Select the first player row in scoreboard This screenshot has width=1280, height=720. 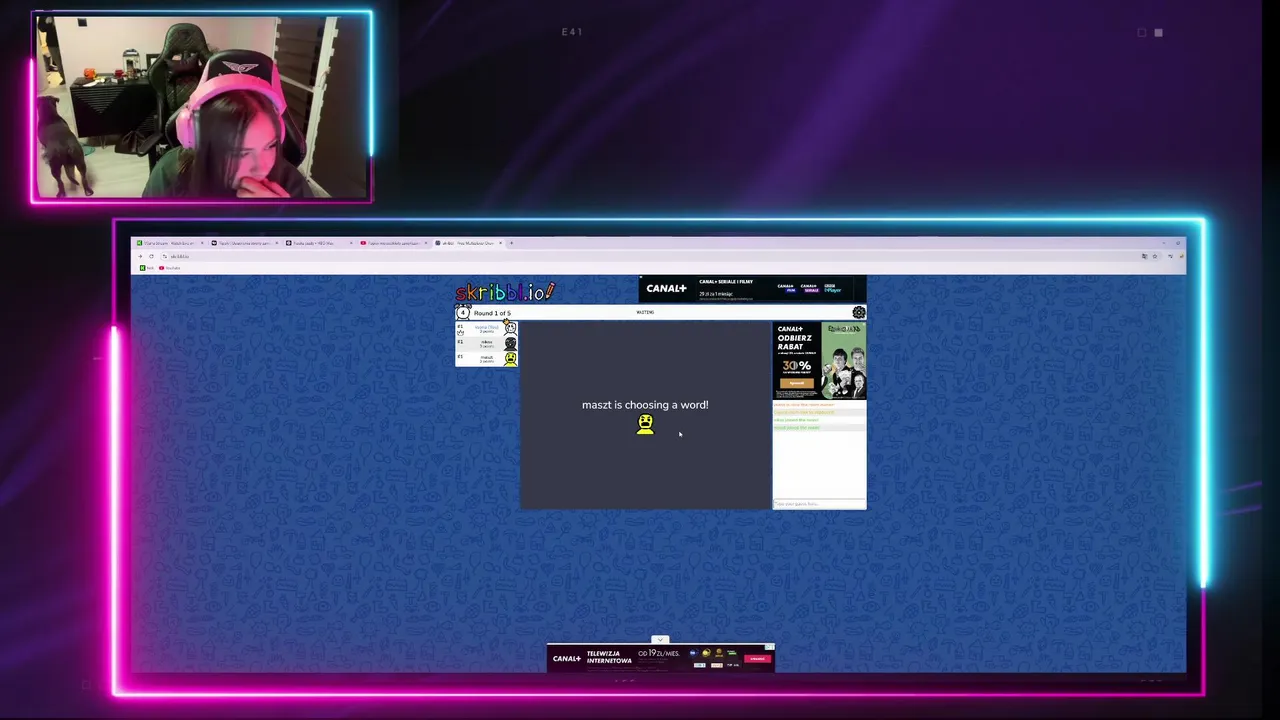tap(487, 328)
